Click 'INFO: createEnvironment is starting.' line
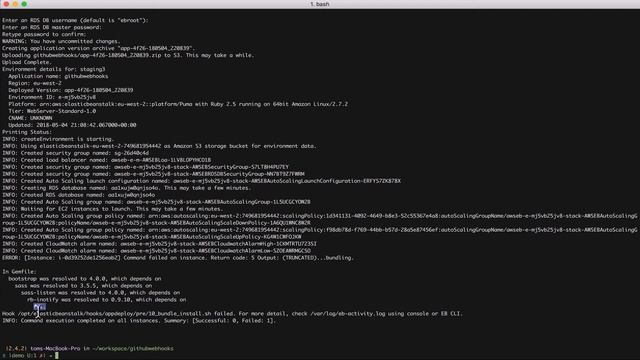This screenshot has height=360, width=640. (58, 139)
